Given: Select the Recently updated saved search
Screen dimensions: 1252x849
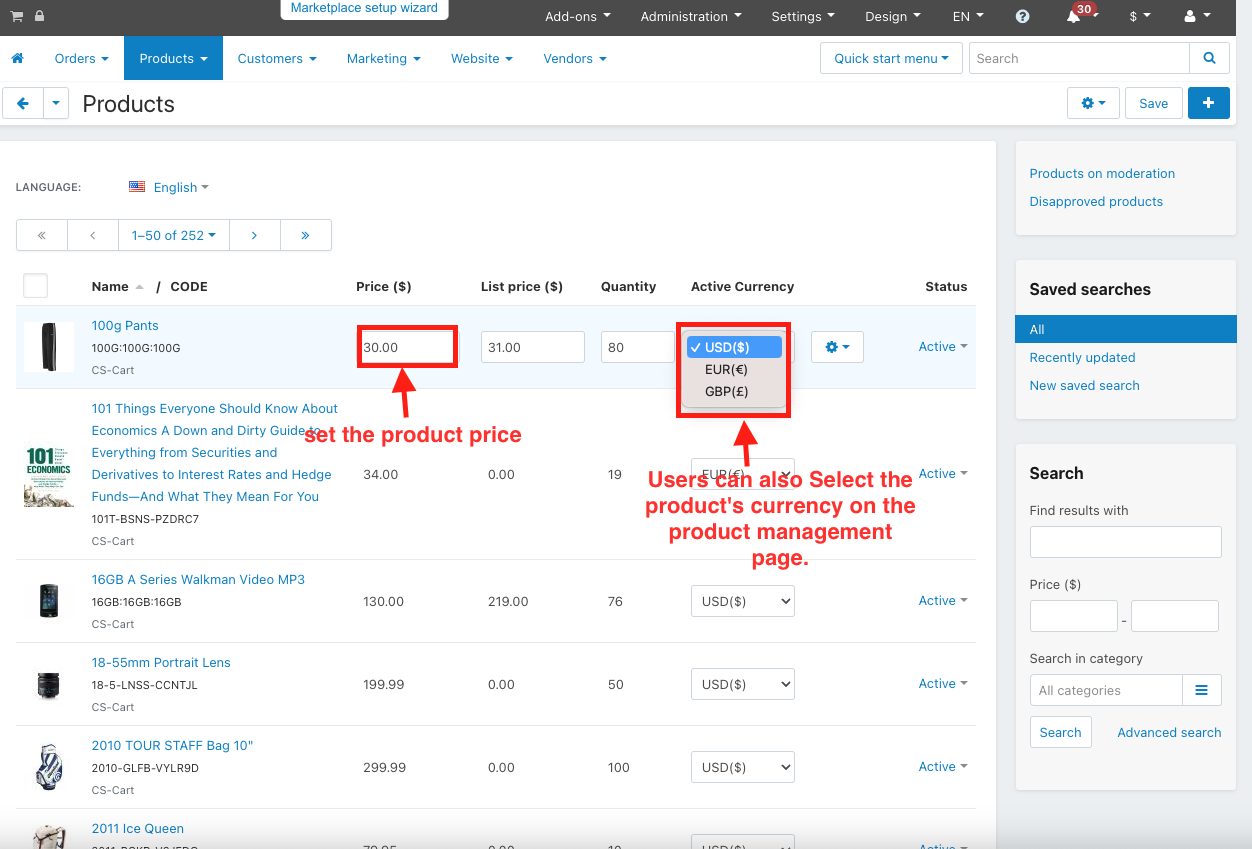Looking at the screenshot, I should [x=1082, y=357].
